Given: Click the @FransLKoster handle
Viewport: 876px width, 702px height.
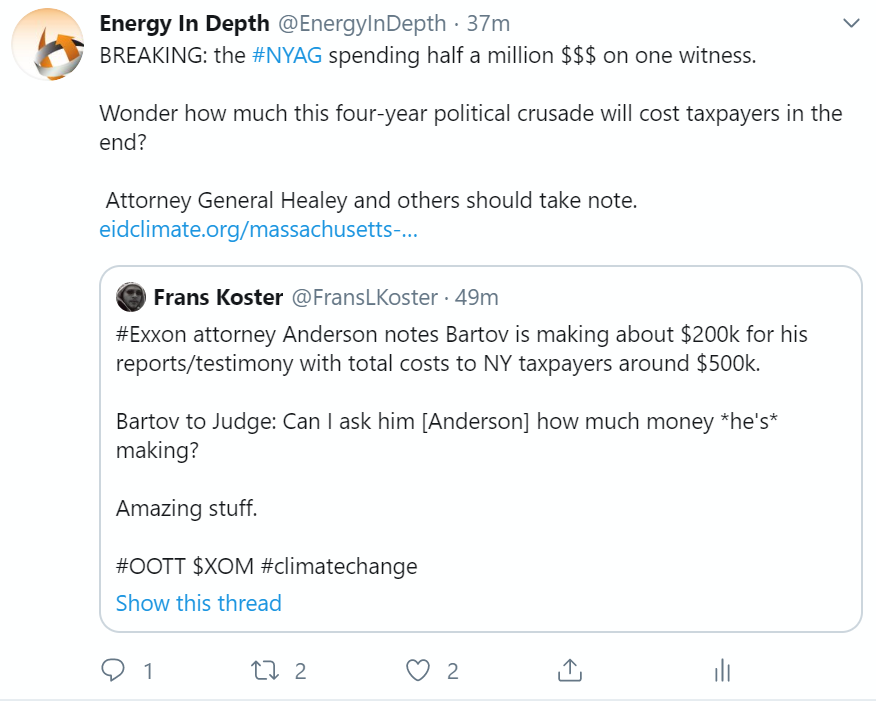Looking at the screenshot, I should click(x=364, y=297).
